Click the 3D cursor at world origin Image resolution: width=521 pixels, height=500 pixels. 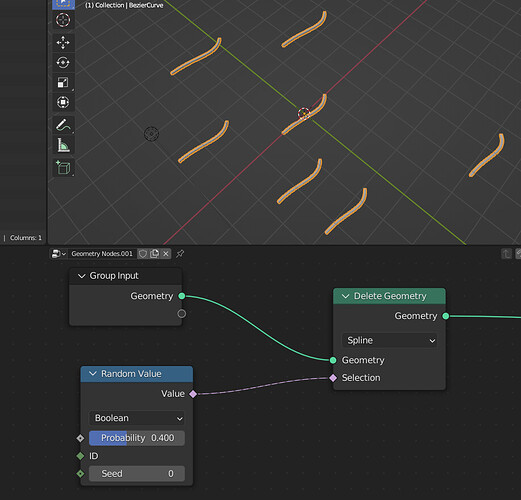(304, 114)
